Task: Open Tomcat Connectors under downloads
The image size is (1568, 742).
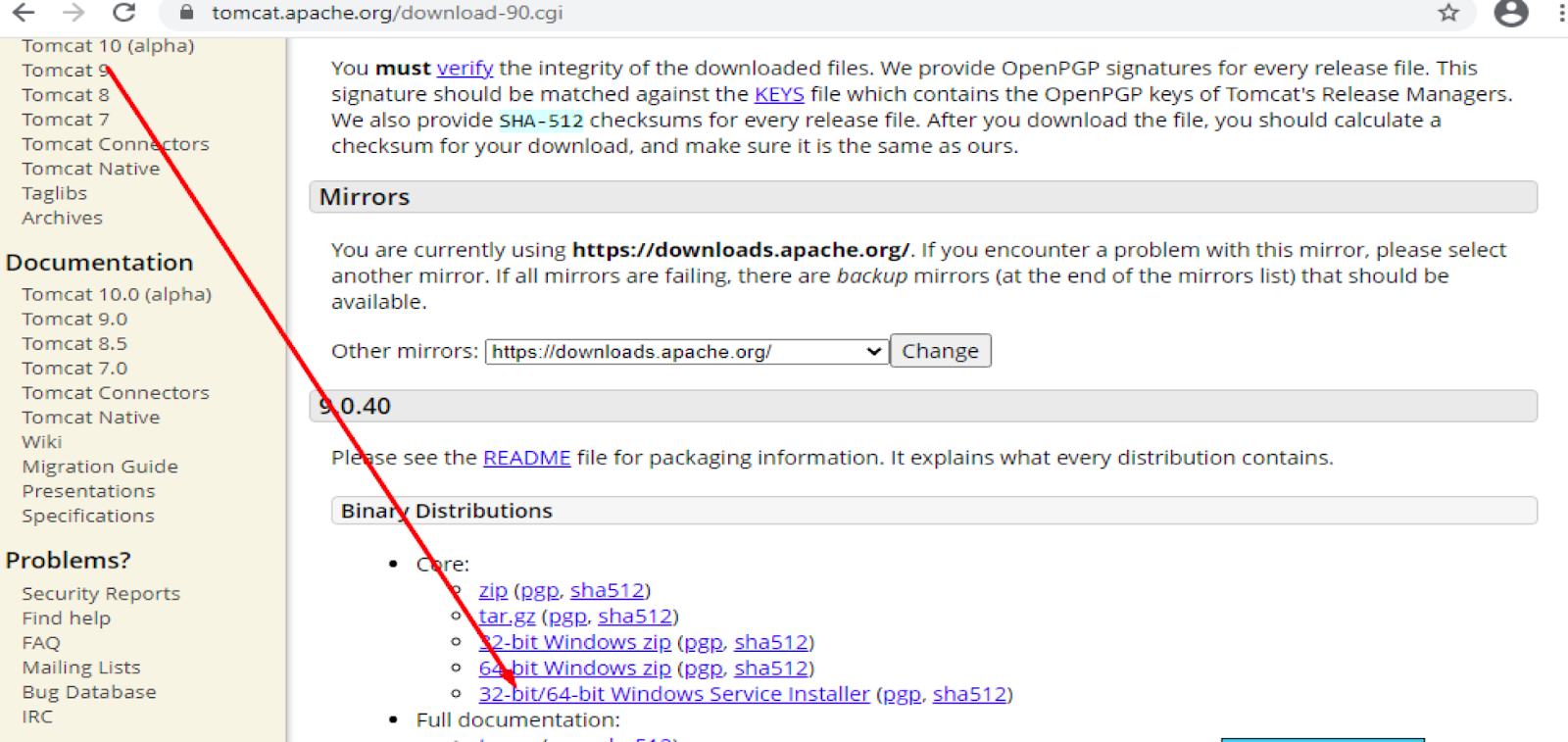Action: (x=116, y=144)
